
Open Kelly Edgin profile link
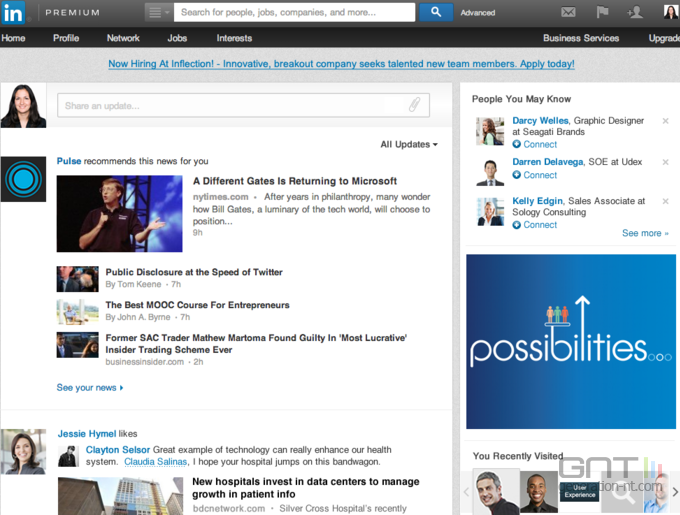(x=537, y=201)
